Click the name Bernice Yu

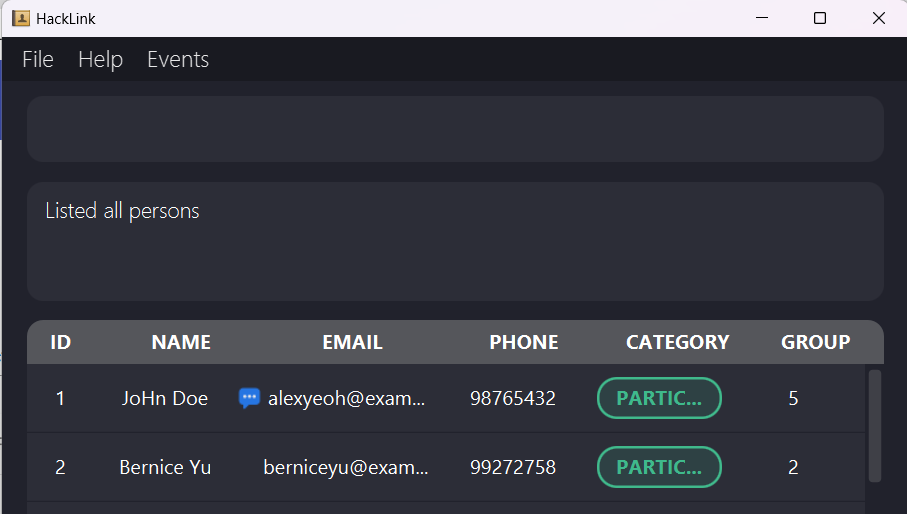point(165,467)
